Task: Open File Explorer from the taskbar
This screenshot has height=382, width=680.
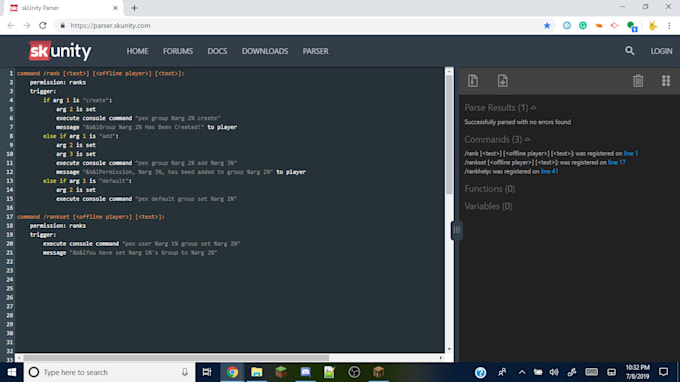Action: point(257,372)
